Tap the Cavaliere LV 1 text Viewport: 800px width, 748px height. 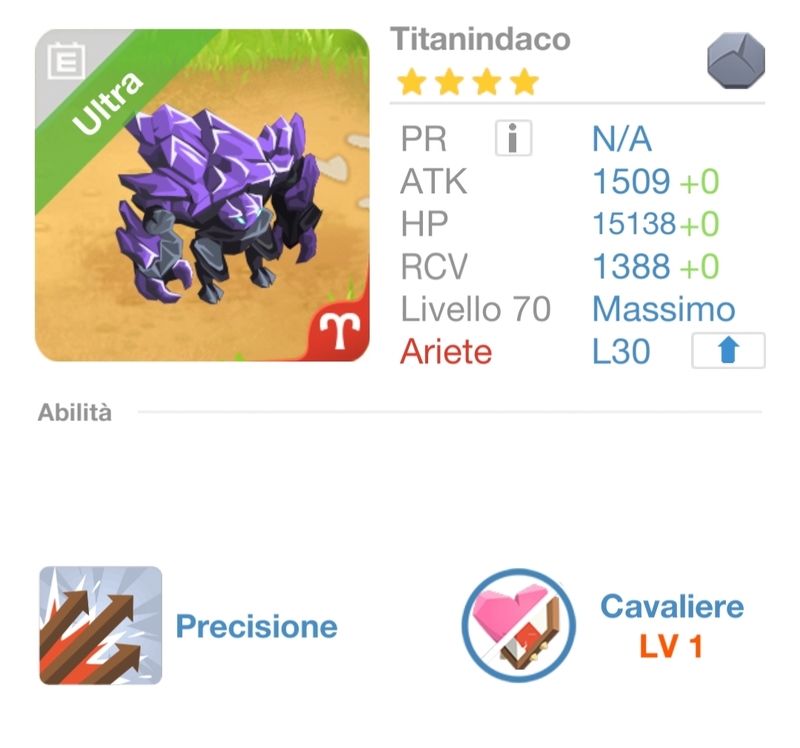(671, 647)
